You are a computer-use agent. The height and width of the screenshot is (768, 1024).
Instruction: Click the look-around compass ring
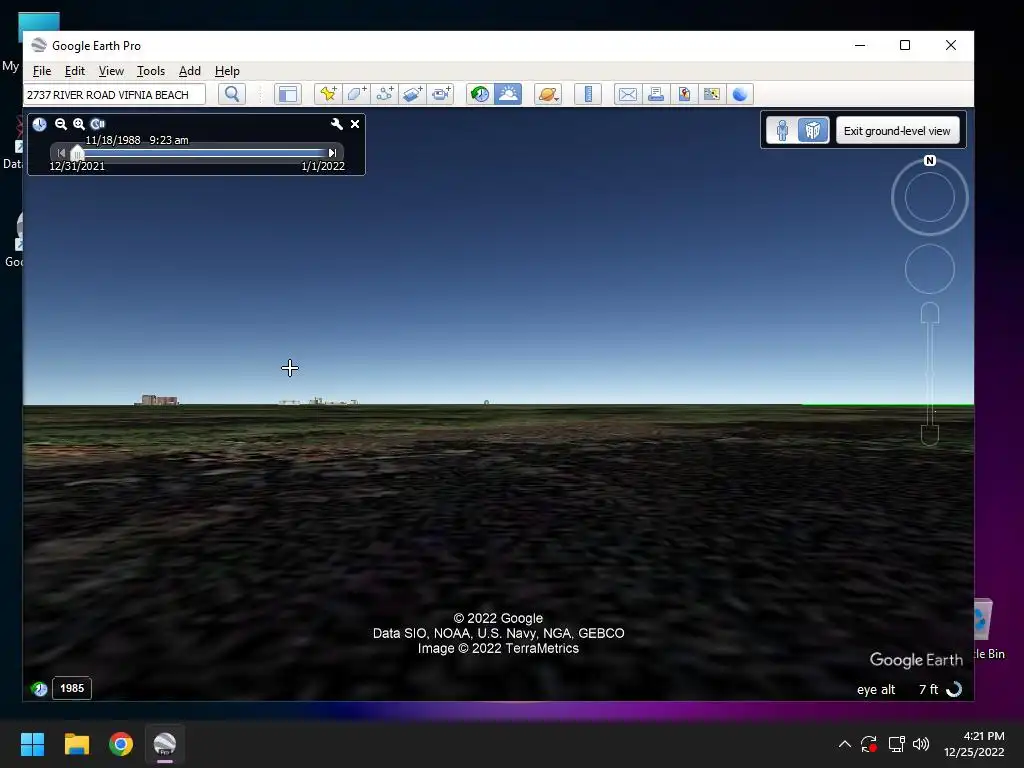pyautogui.click(x=930, y=197)
